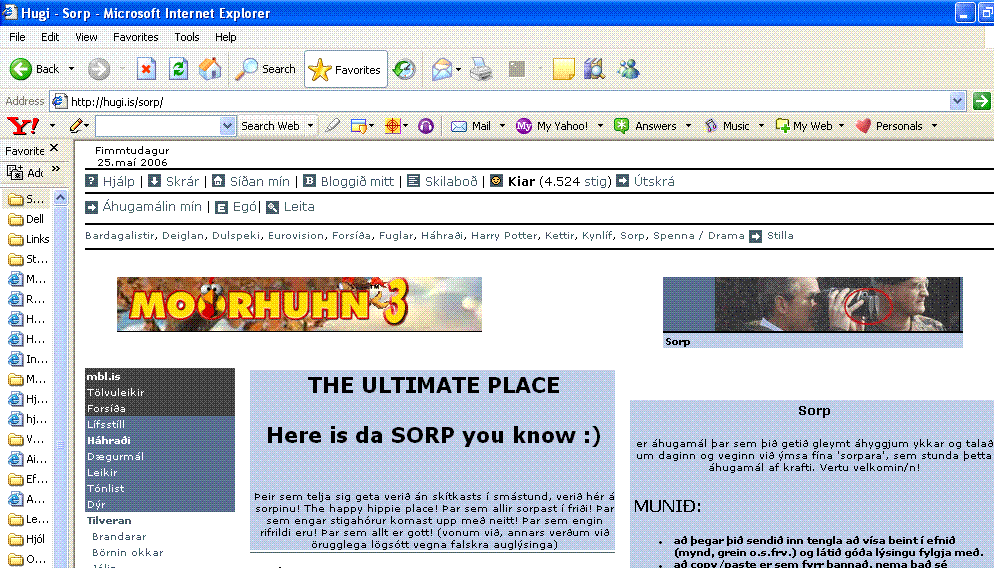Open the address bar dropdown
The height and width of the screenshot is (568, 994).
tap(957, 101)
